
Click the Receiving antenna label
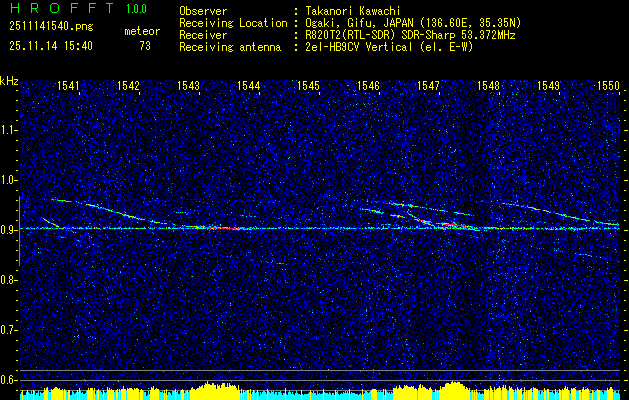click(x=230, y=47)
